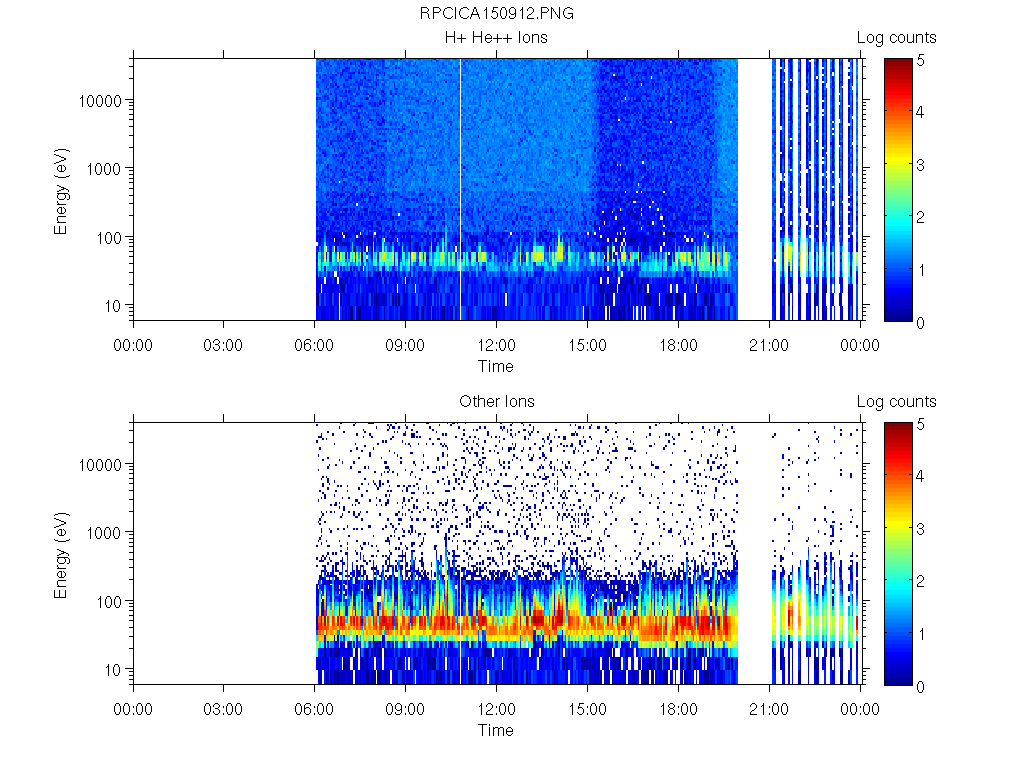The width and height of the screenshot is (1024, 768).
Task: Click the top color bar value 0
Action: 920,323
